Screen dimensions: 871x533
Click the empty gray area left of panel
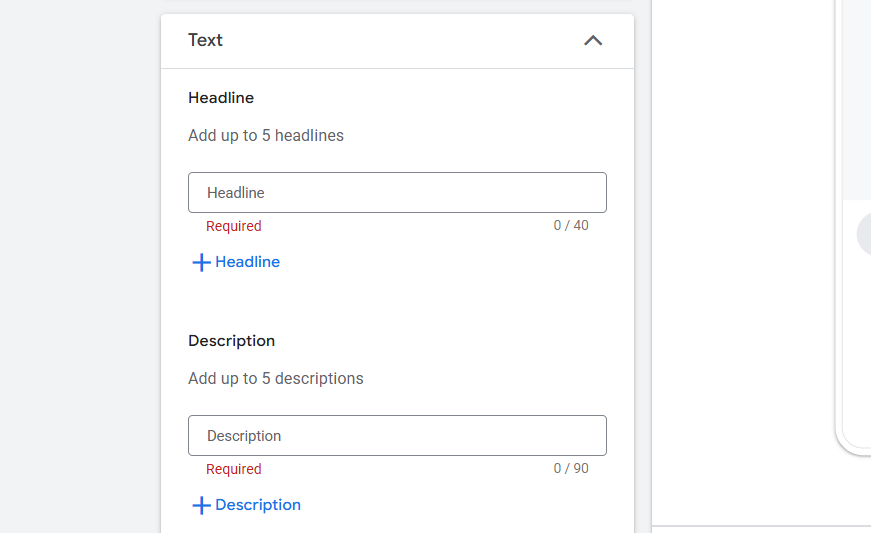(x=80, y=270)
